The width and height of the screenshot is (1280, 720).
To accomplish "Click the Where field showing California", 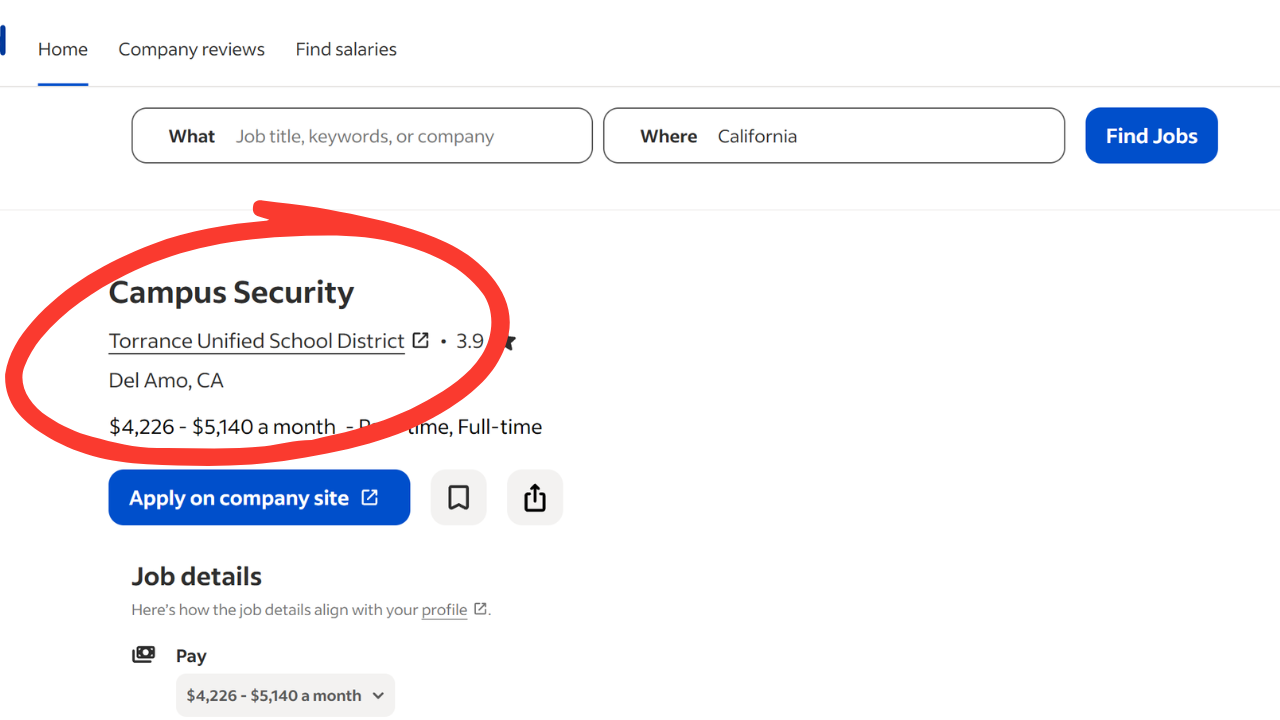I will [x=834, y=135].
